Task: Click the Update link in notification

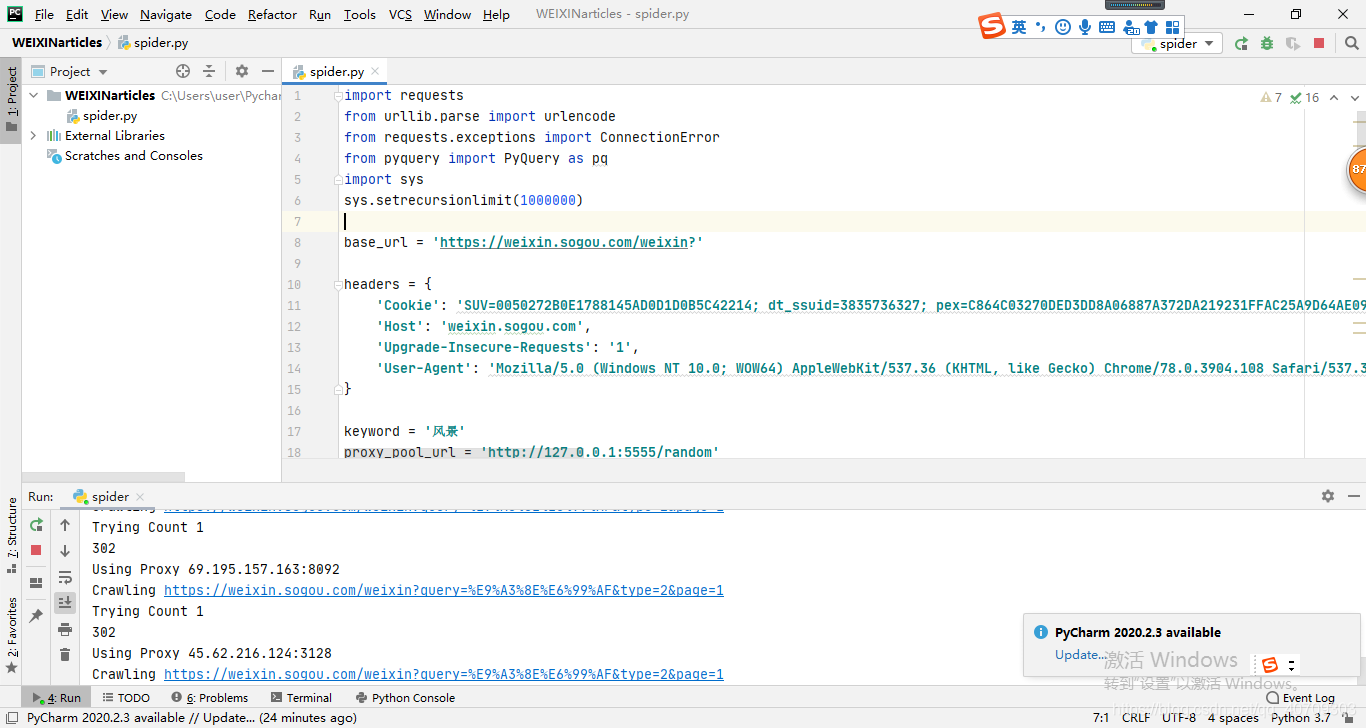Action: point(1080,655)
